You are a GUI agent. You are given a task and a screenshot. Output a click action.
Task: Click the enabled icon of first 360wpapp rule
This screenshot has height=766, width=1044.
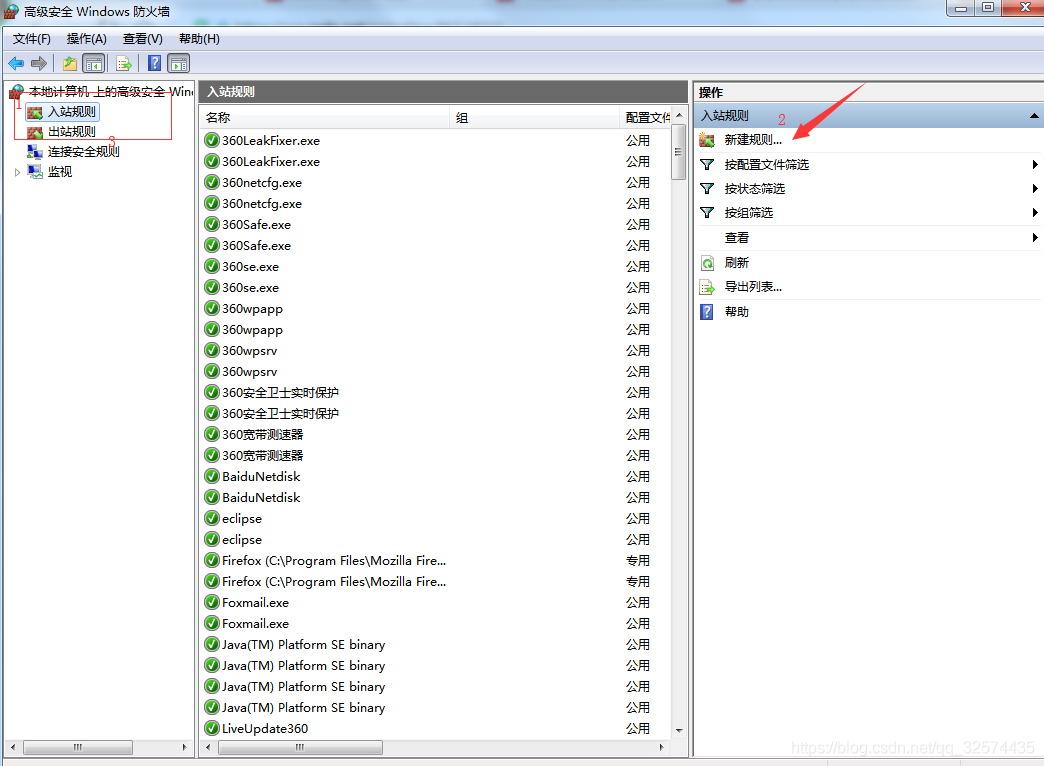pyautogui.click(x=212, y=308)
